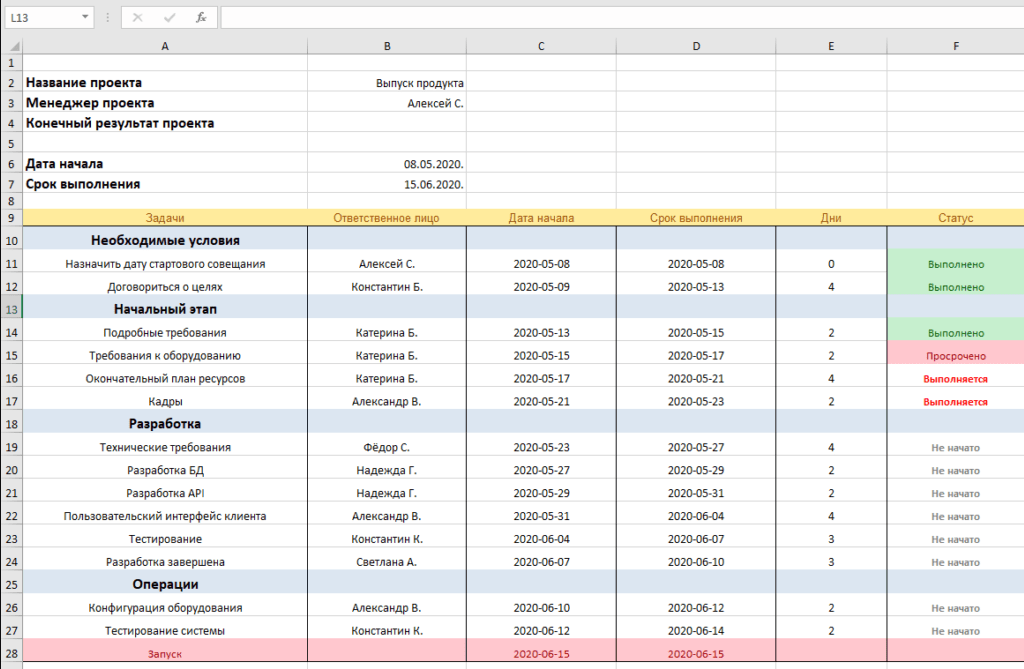This screenshot has width=1024, height=669.
Task: Select row 9 header
Action: (10, 216)
